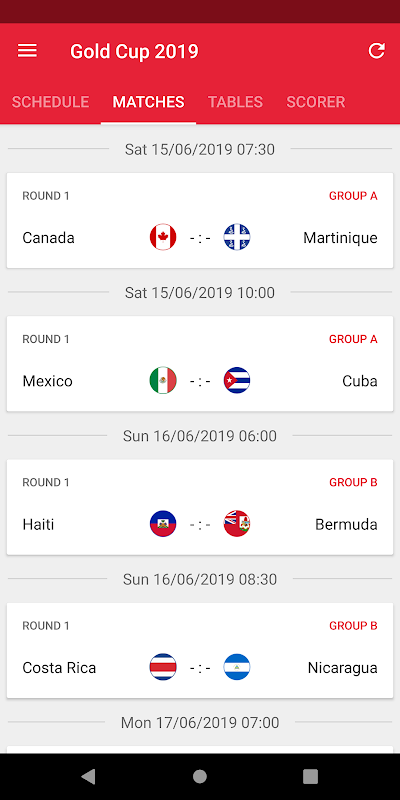Tap Group B label on Haiti match
400x800 pixels.
click(353, 483)
